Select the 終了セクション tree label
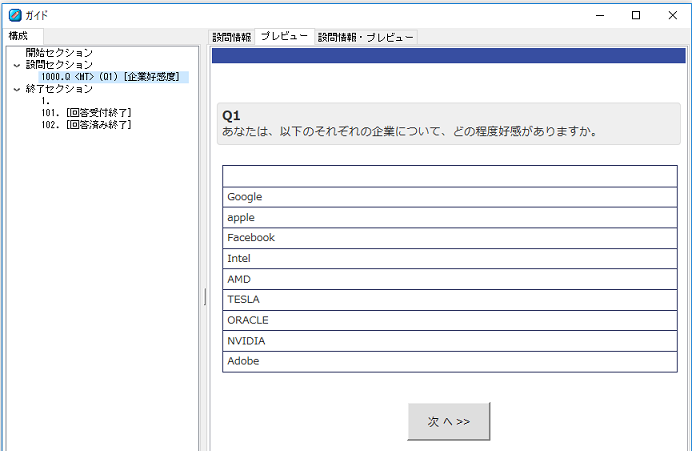Viewport: 692px width, 451px height. point(59,89)
